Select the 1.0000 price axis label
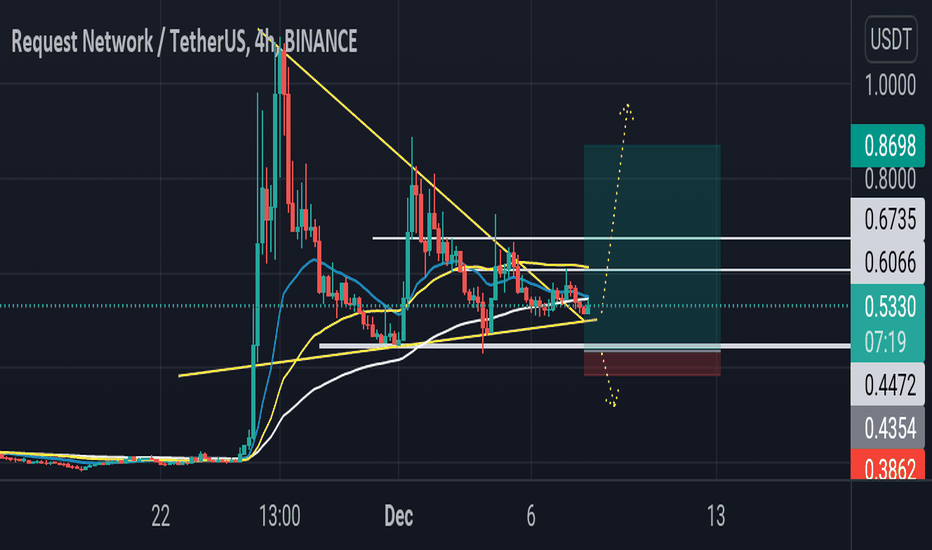This screenshot has width=932, height=550. pos(890,86)
